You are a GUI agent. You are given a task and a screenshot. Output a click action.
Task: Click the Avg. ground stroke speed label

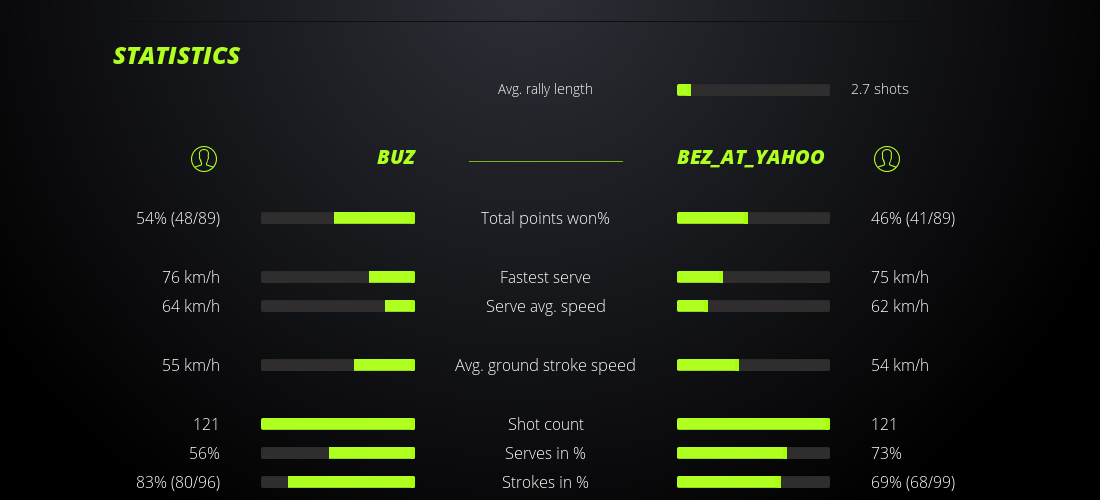[x=545, y=365]
